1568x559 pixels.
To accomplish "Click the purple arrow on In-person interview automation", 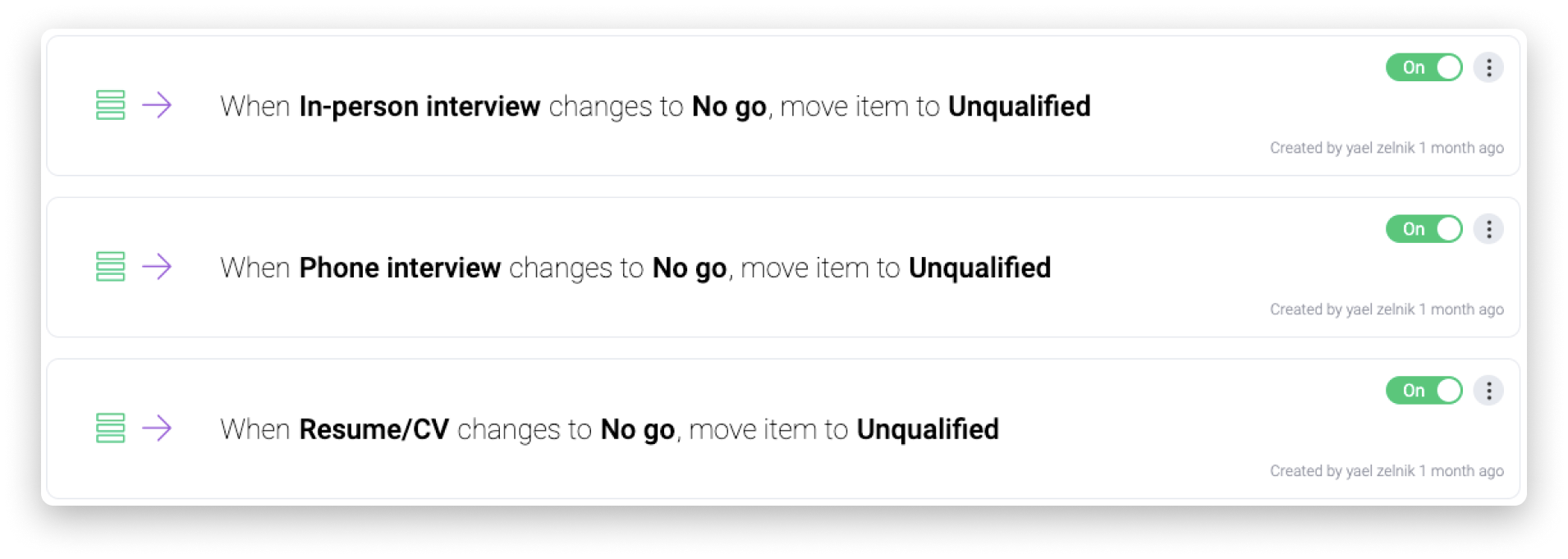I will 157,105.
